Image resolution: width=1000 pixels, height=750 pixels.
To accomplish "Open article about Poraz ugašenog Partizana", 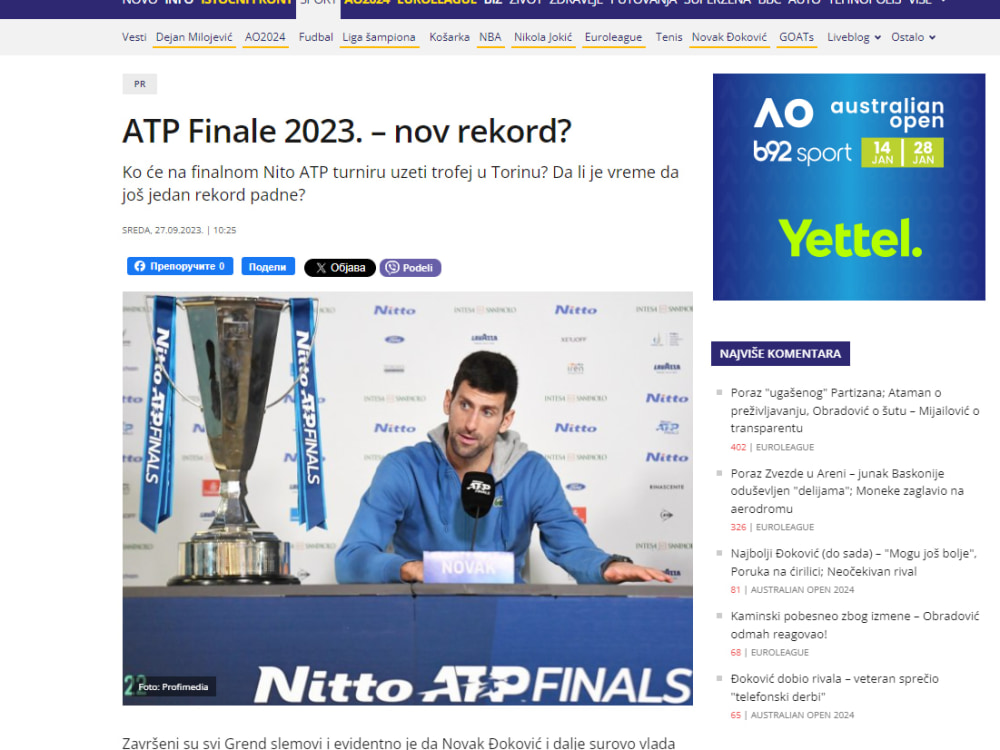I will tap(855, 410).
